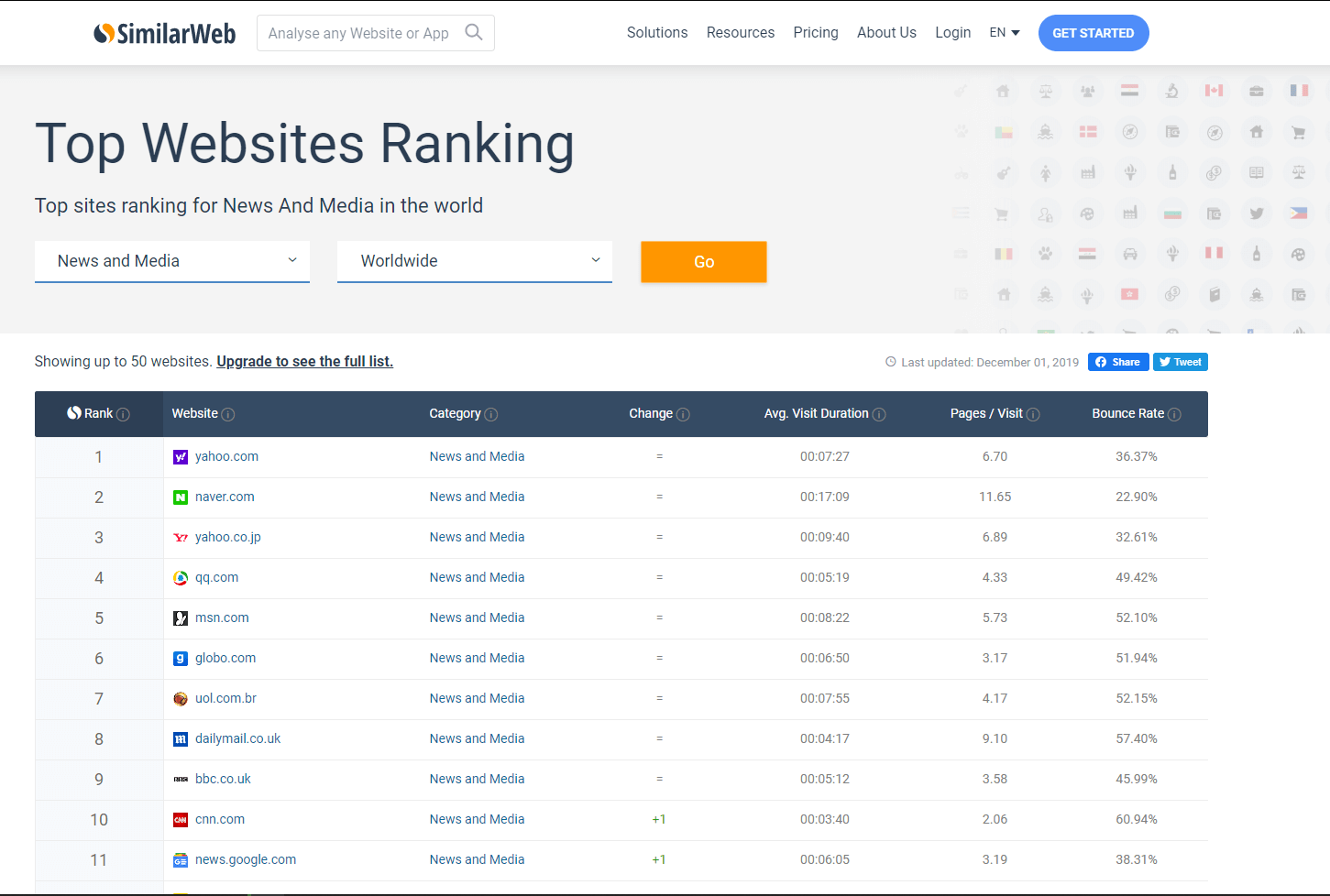1330x896 pixels.
Task: Open the bbc.co.uk link
Action: [x=223, y=779]
